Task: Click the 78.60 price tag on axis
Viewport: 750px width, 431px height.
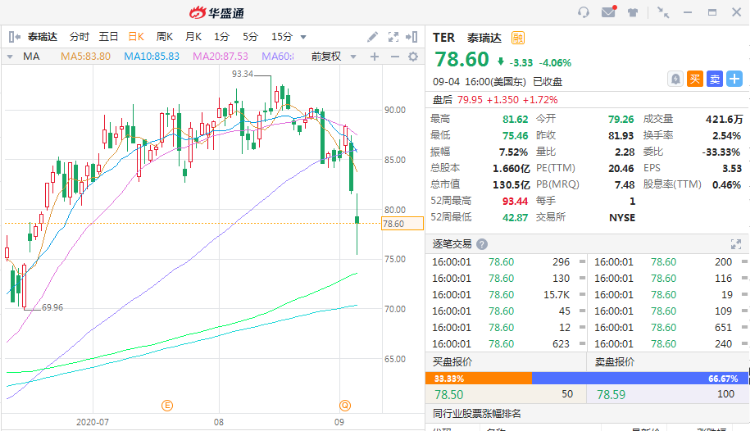Action: [402, 223]
